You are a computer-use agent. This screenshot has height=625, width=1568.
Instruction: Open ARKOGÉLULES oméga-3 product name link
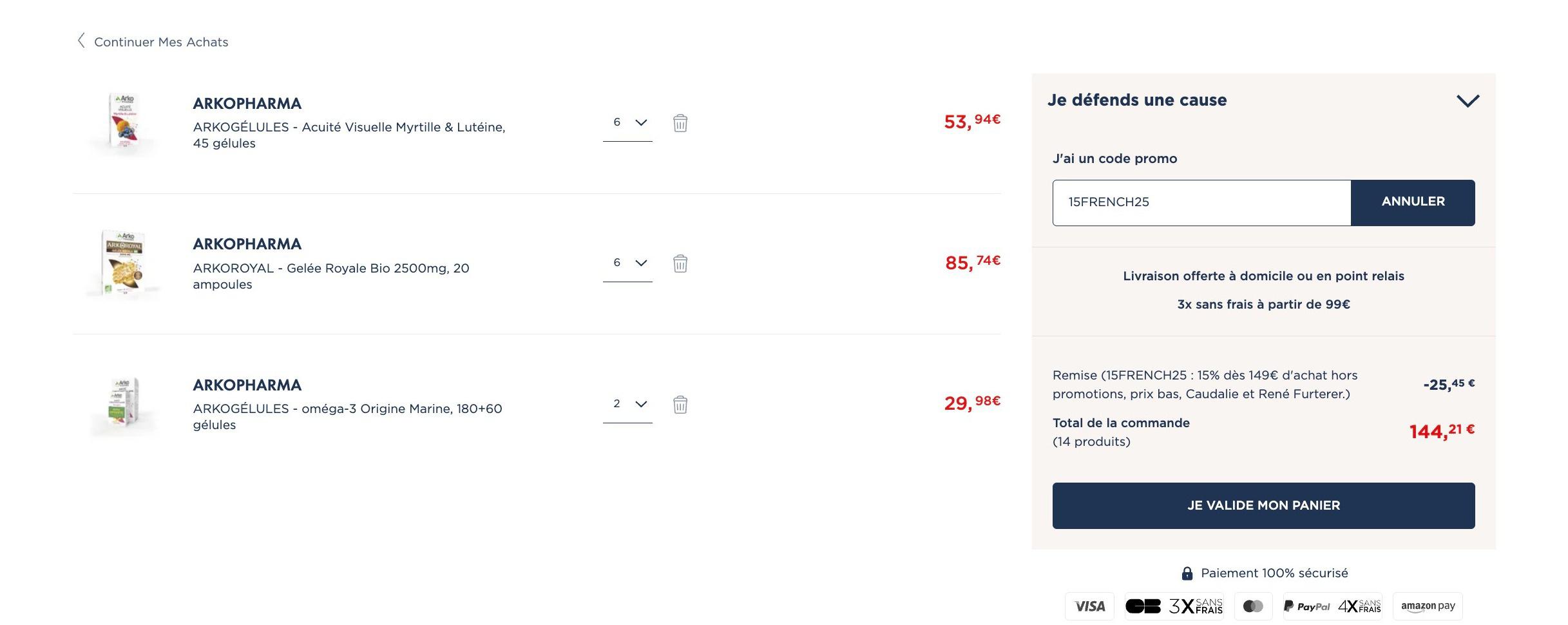347,417
